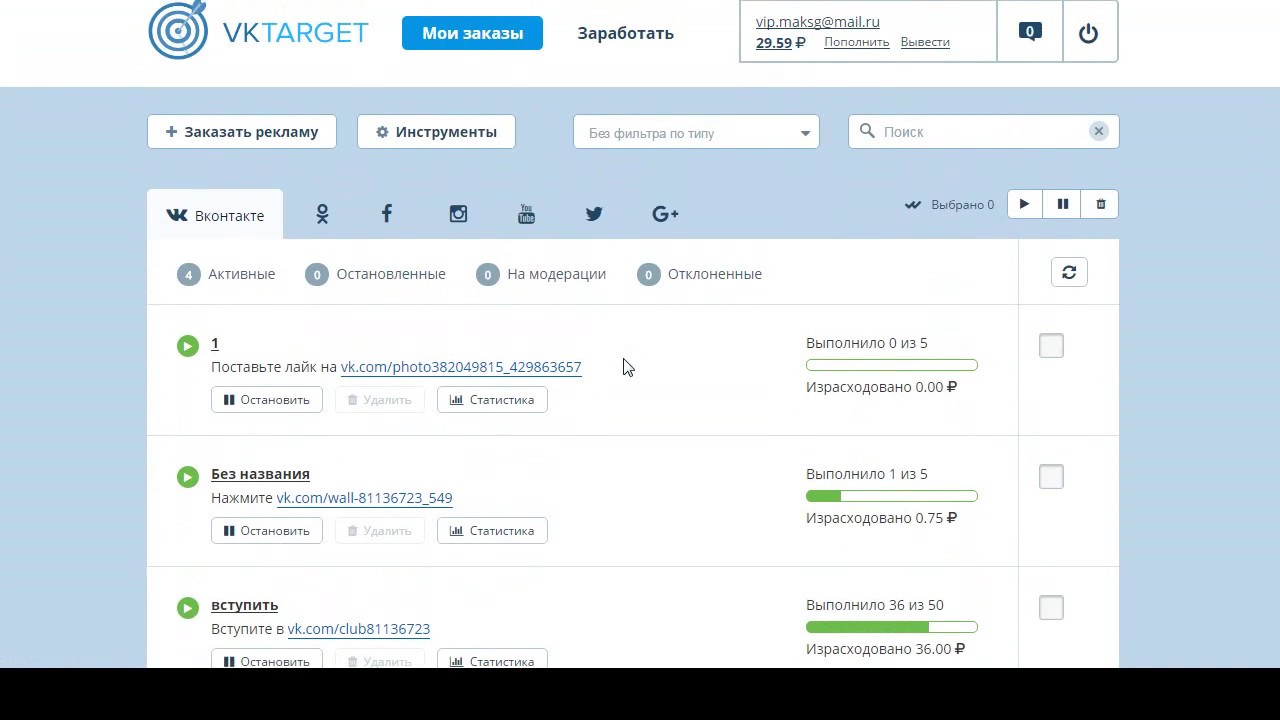Clear the search field with X
Viewport: 1280px width, 720px height.
tap(1098, 131)
